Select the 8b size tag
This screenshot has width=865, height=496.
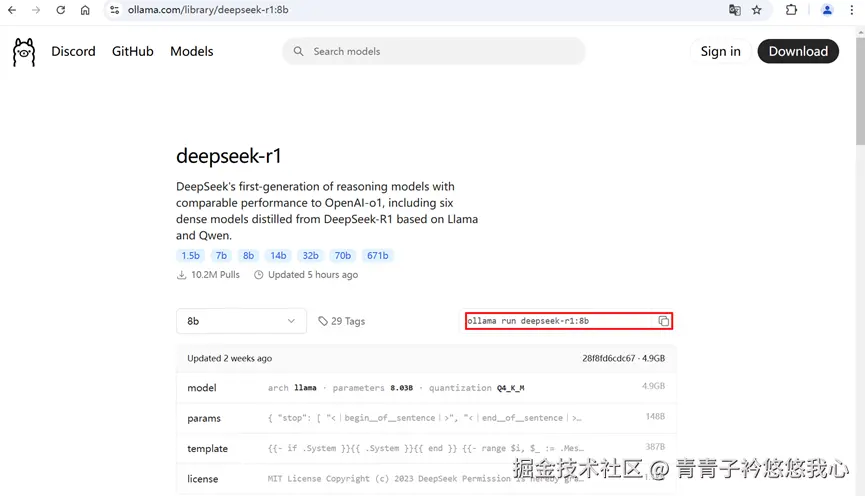pyautogui.click(x=248, y=255)
